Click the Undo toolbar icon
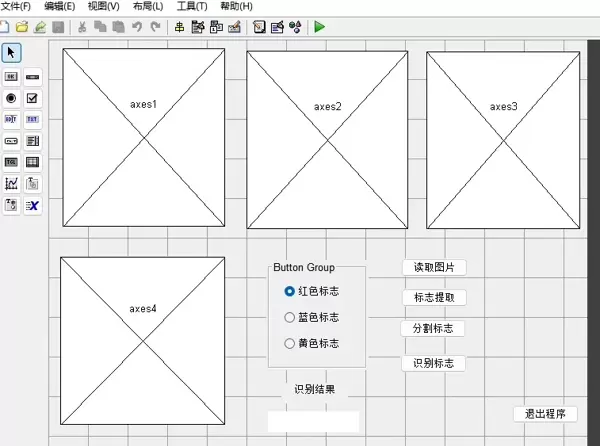Image resolution: width=600 pixels, height=446 pixels. (x=136, y=27)
